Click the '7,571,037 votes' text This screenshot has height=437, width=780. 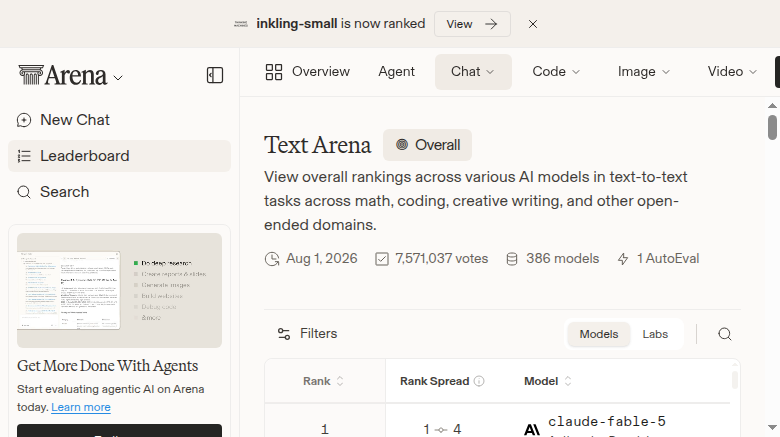441,259
